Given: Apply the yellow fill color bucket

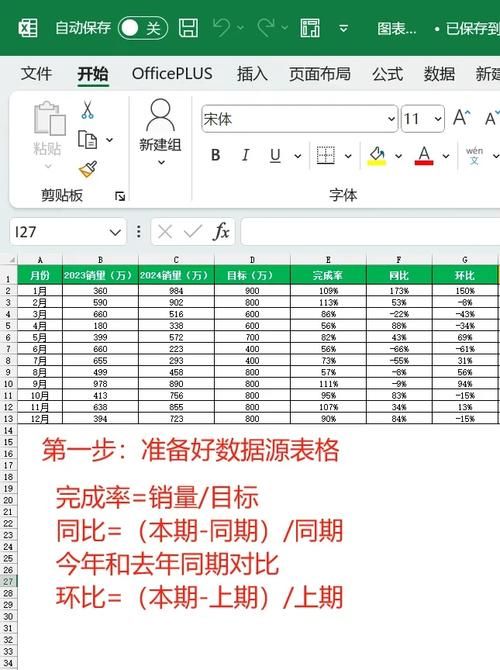Looking at the screenshot, I should click(x=376, y=156).
